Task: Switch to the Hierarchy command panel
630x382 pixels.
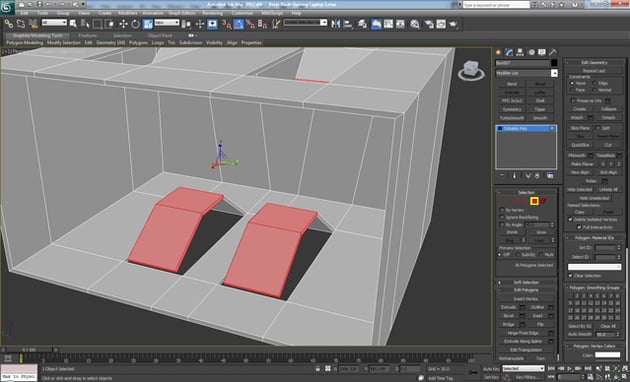Action: coord(520,52)
